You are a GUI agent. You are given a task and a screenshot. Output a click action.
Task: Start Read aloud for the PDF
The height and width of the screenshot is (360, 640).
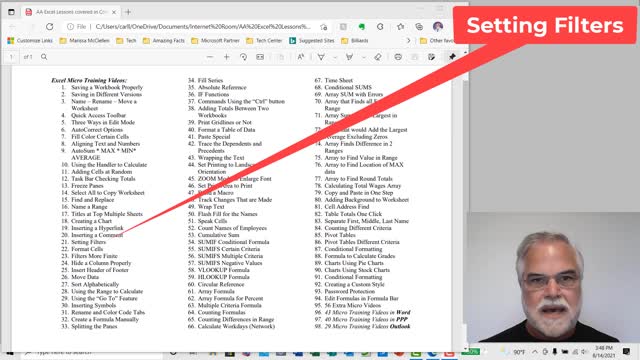tap(301, 57)
